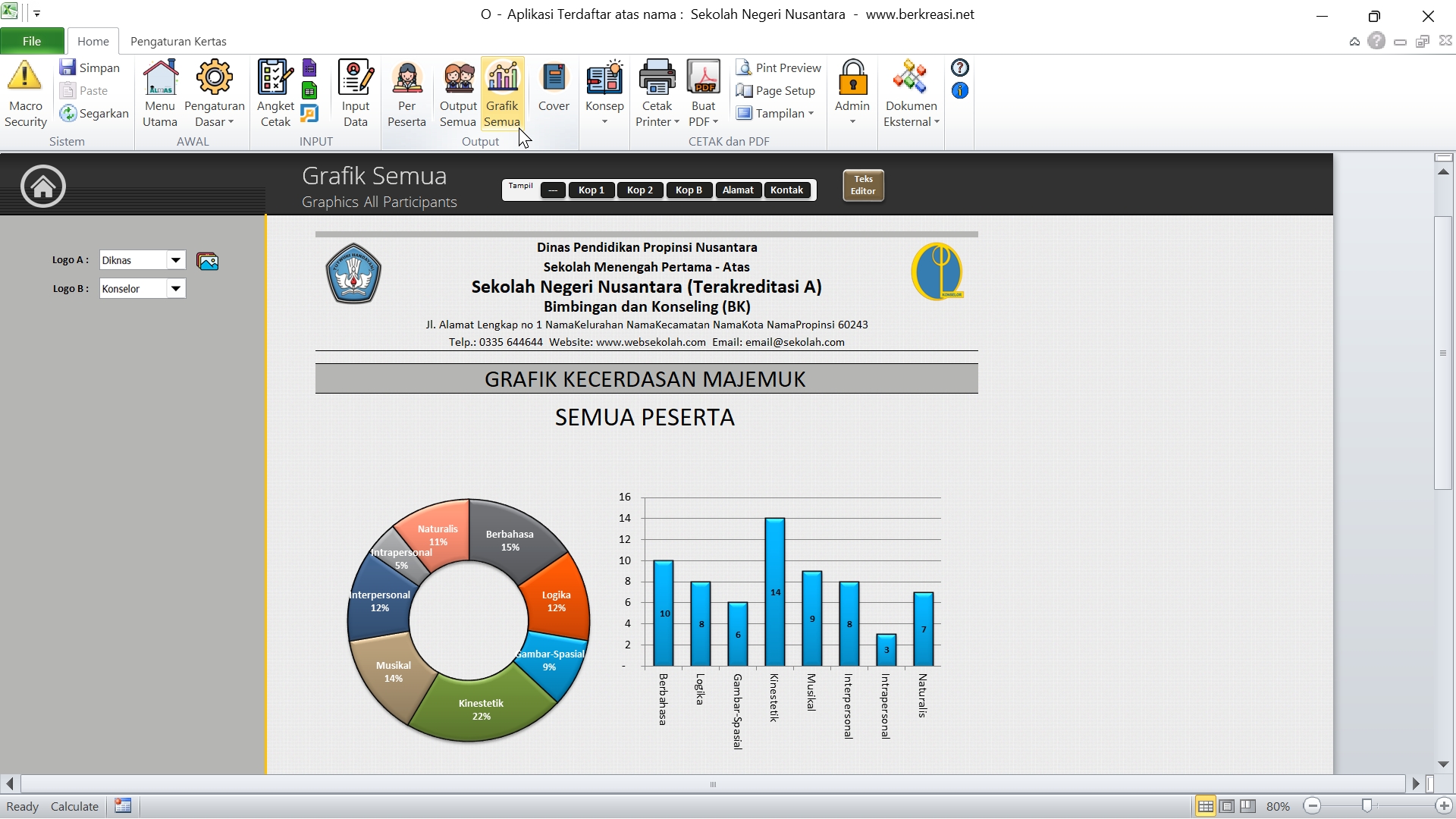Click the Macro Security warning icon
The width and height of the screenshot is (1456, 819).
pos(25,77)
